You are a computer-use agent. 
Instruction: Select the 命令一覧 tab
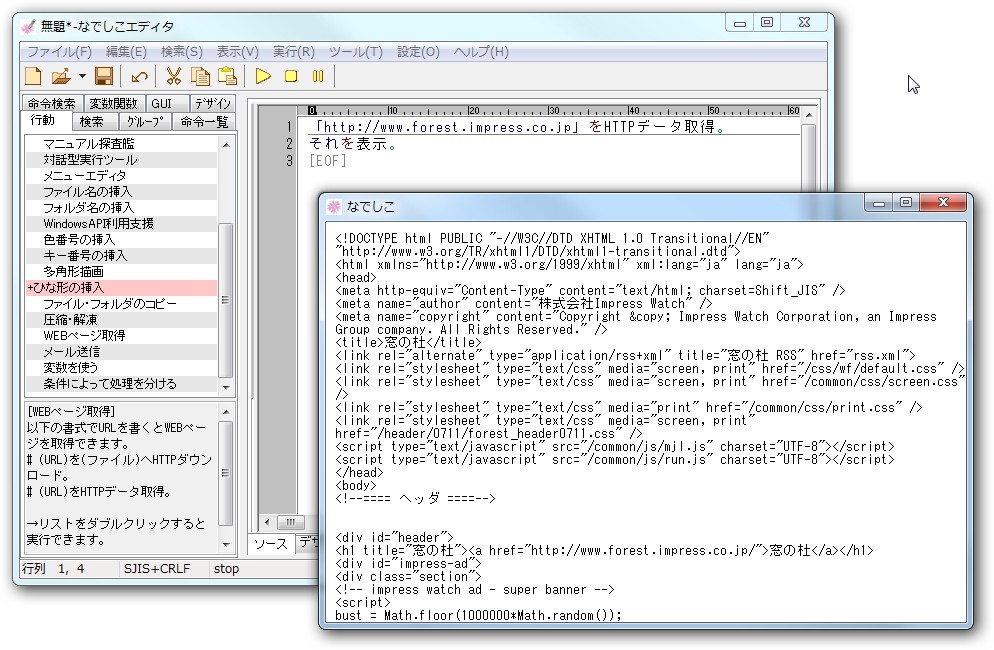204,121
